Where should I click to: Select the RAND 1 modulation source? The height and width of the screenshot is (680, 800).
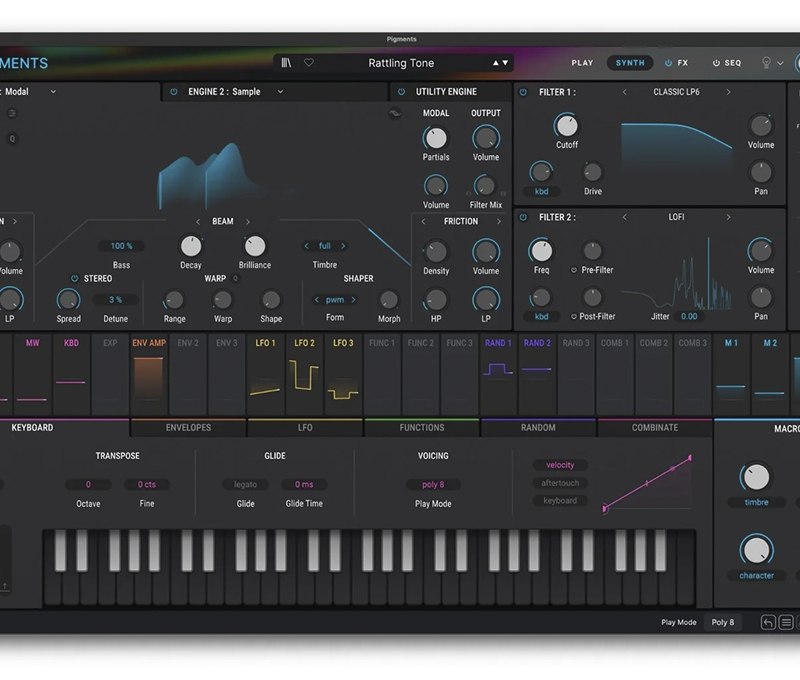(x=498, y=374)
